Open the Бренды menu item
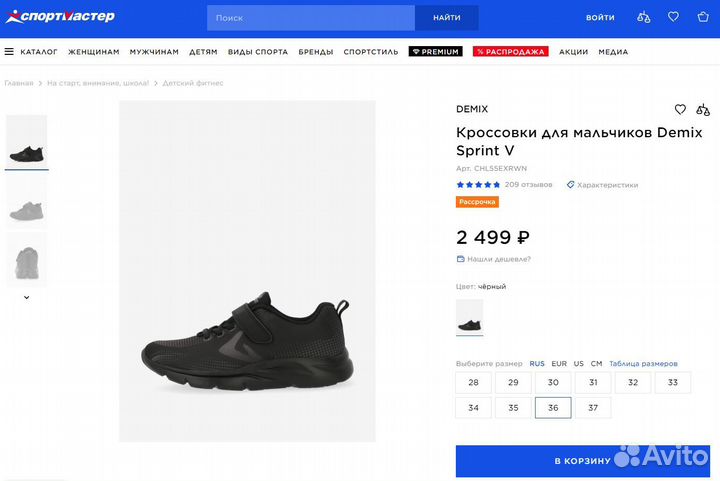Screen dimensions: 720x481 (315, 52)
